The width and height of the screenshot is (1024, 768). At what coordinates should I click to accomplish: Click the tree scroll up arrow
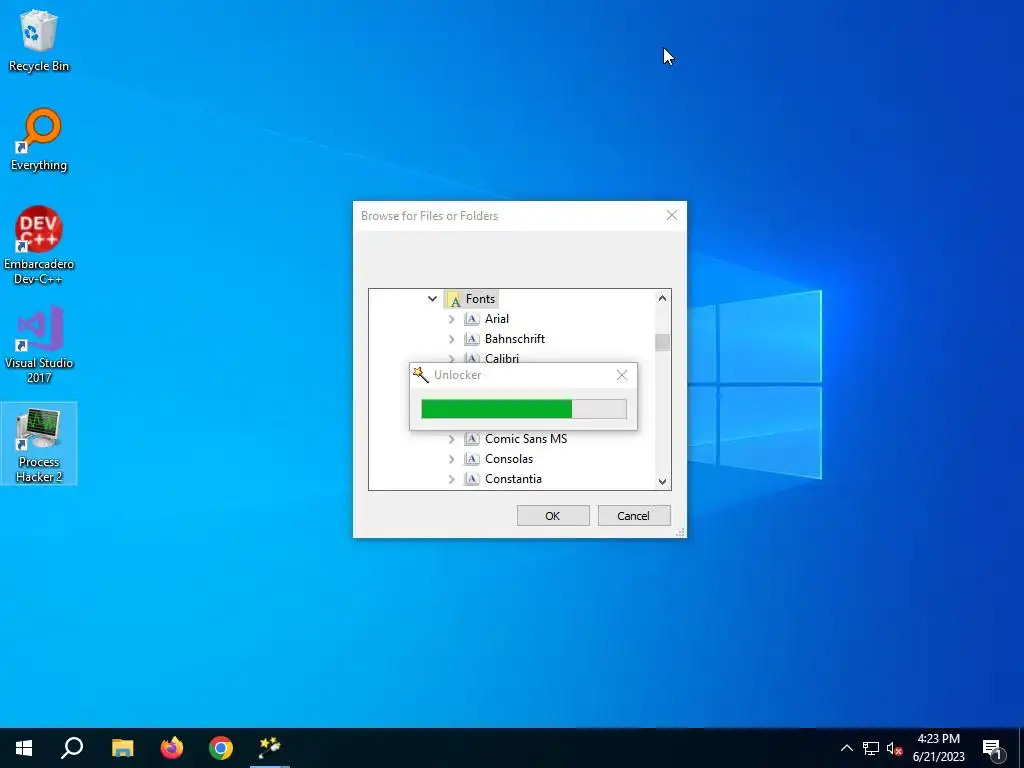(662, 298)
